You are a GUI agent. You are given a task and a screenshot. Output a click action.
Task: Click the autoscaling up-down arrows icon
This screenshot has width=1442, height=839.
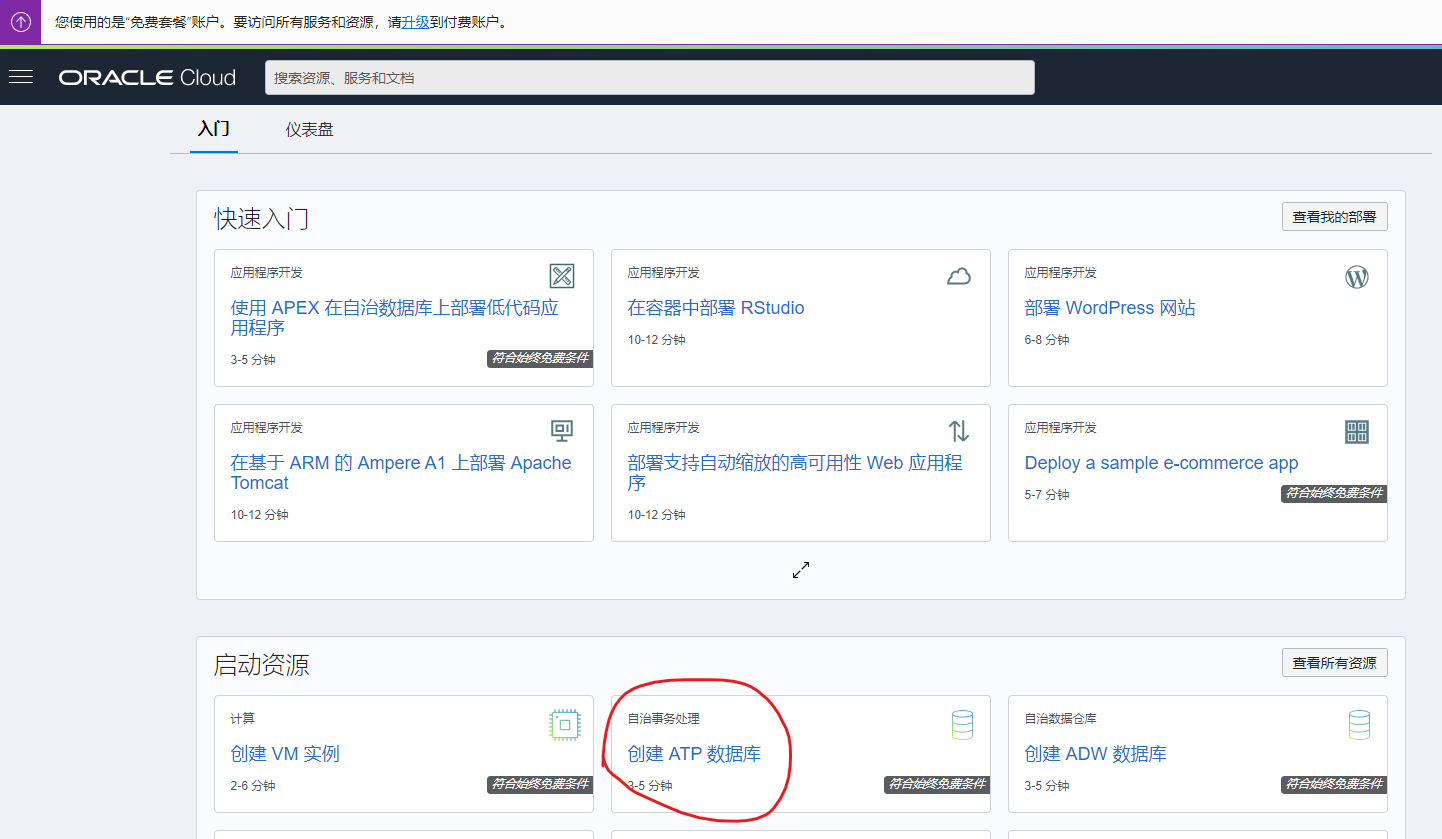[x=959, y=431]
